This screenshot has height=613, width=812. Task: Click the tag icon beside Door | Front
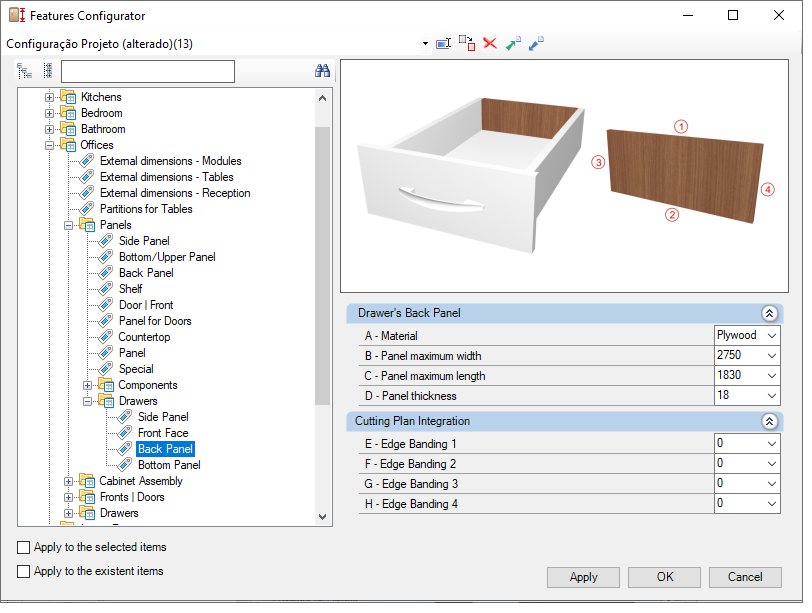pyautogui.click(x=106, y=305)
